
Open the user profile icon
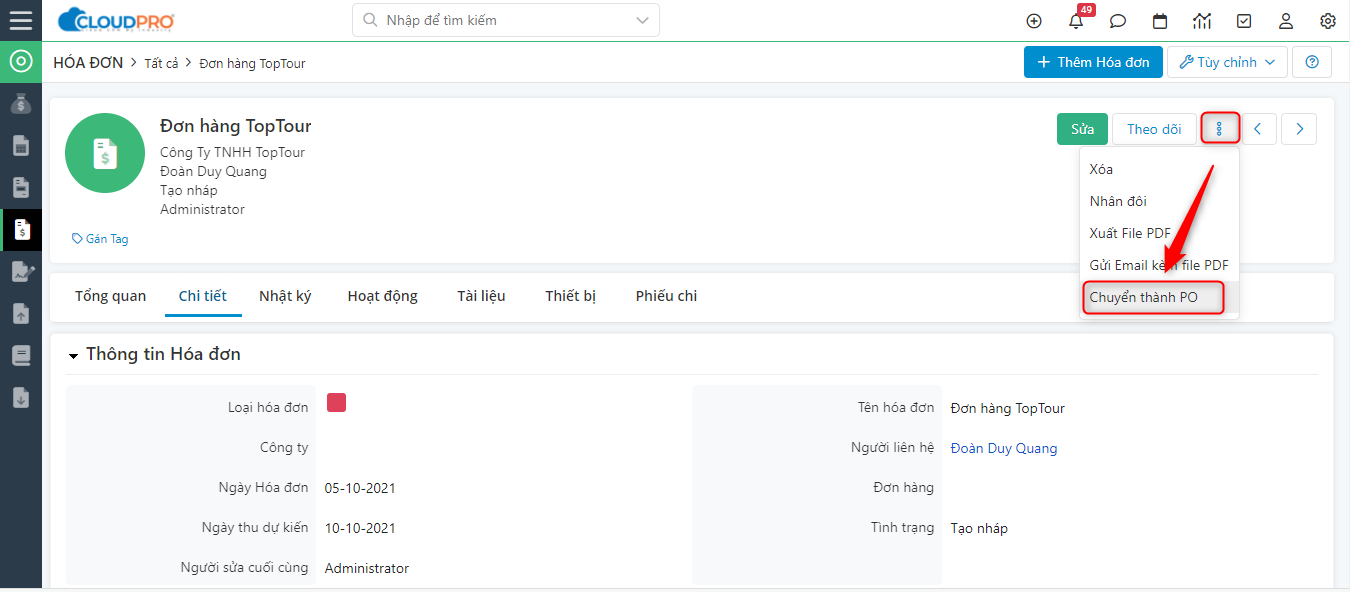coord(1286,21)
